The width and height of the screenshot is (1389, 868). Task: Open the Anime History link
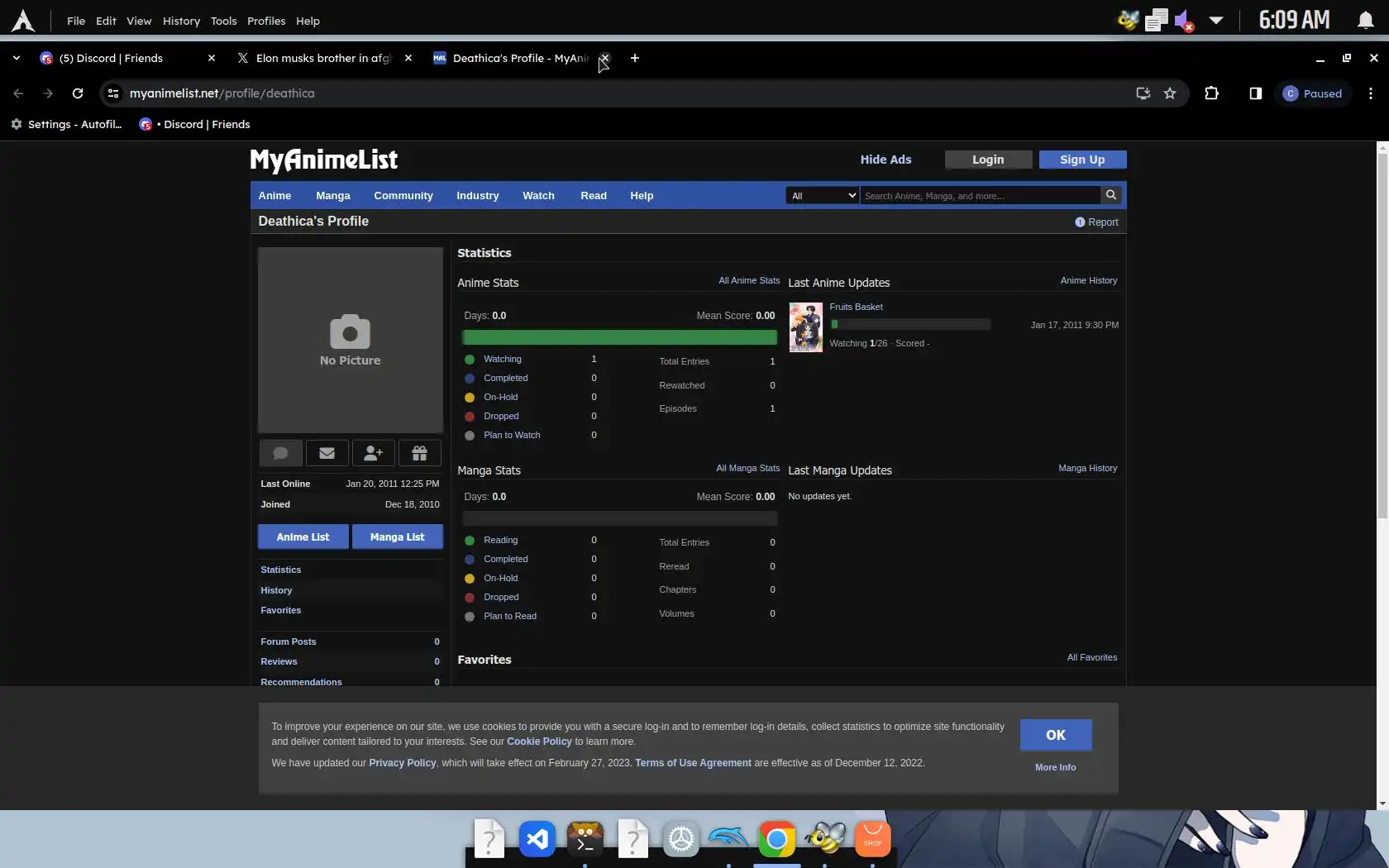(1089, 280)
